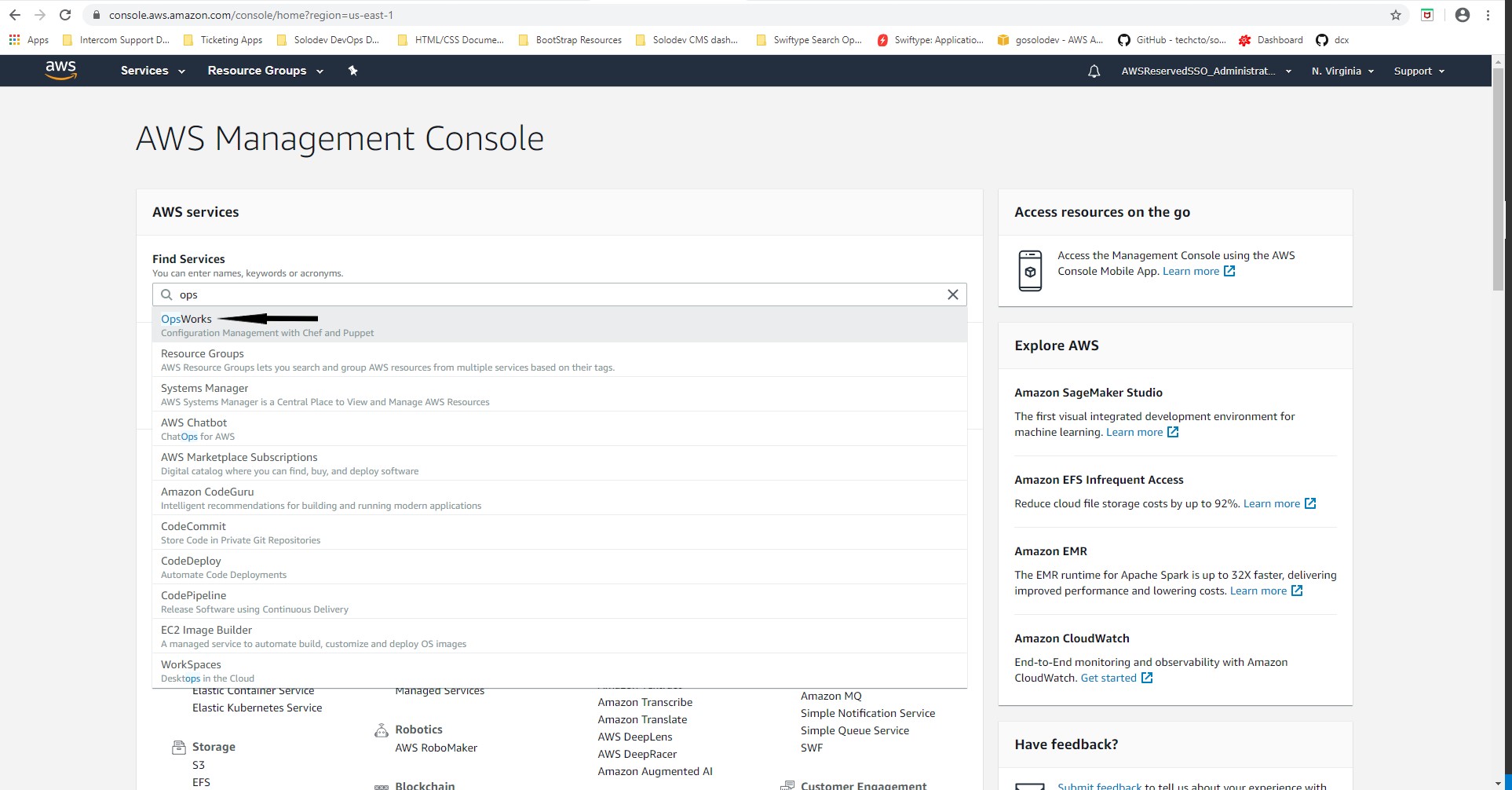Open the notifications bell
1512x790 pixels.
(1094, 71)
